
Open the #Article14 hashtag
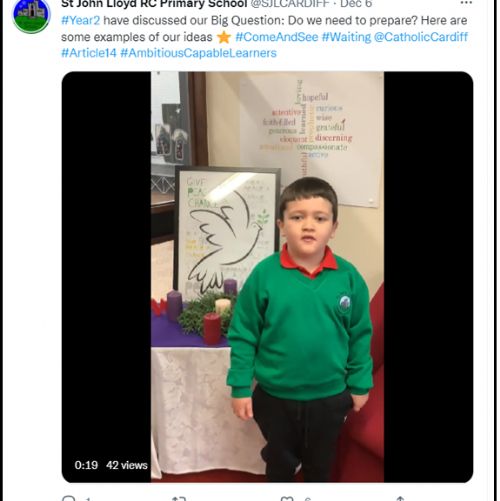[89, 53]
